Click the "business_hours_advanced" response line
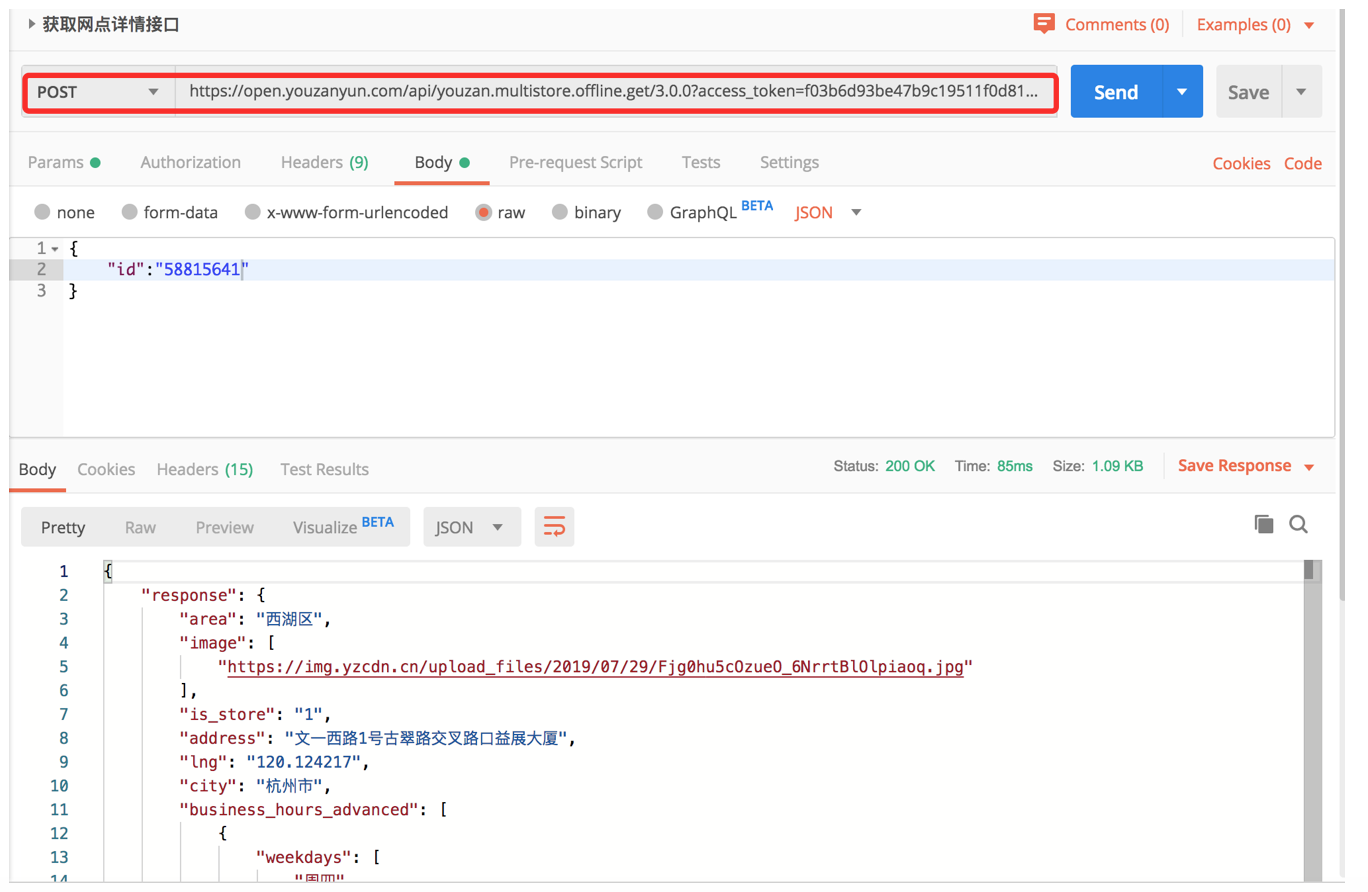The height and width of the screenshot is (892, 1368). pyautogui.click(x=313, y=810)
